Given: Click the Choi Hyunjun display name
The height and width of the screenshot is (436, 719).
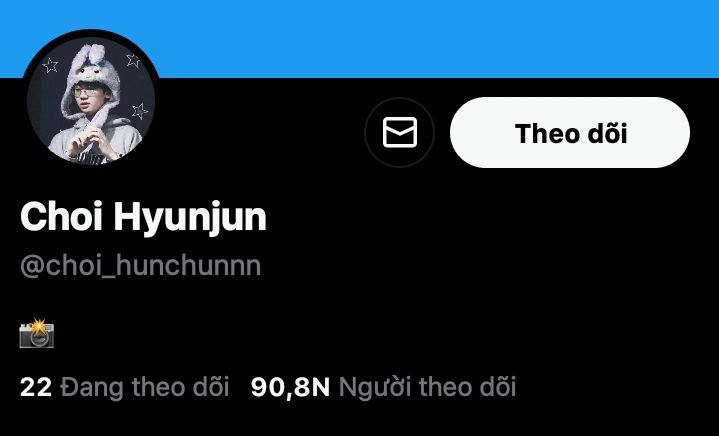Looking at the screenshot, I should pos(143,218).
